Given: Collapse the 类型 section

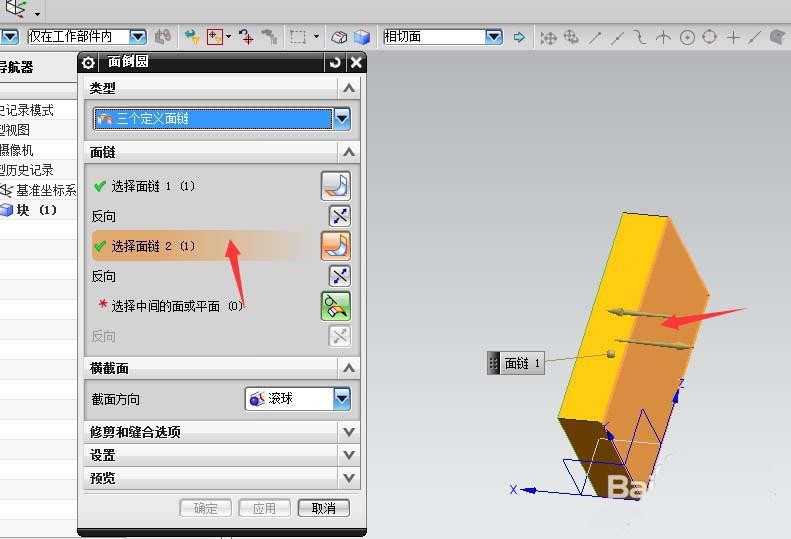Looking at the screenshot, I should 349,88.
